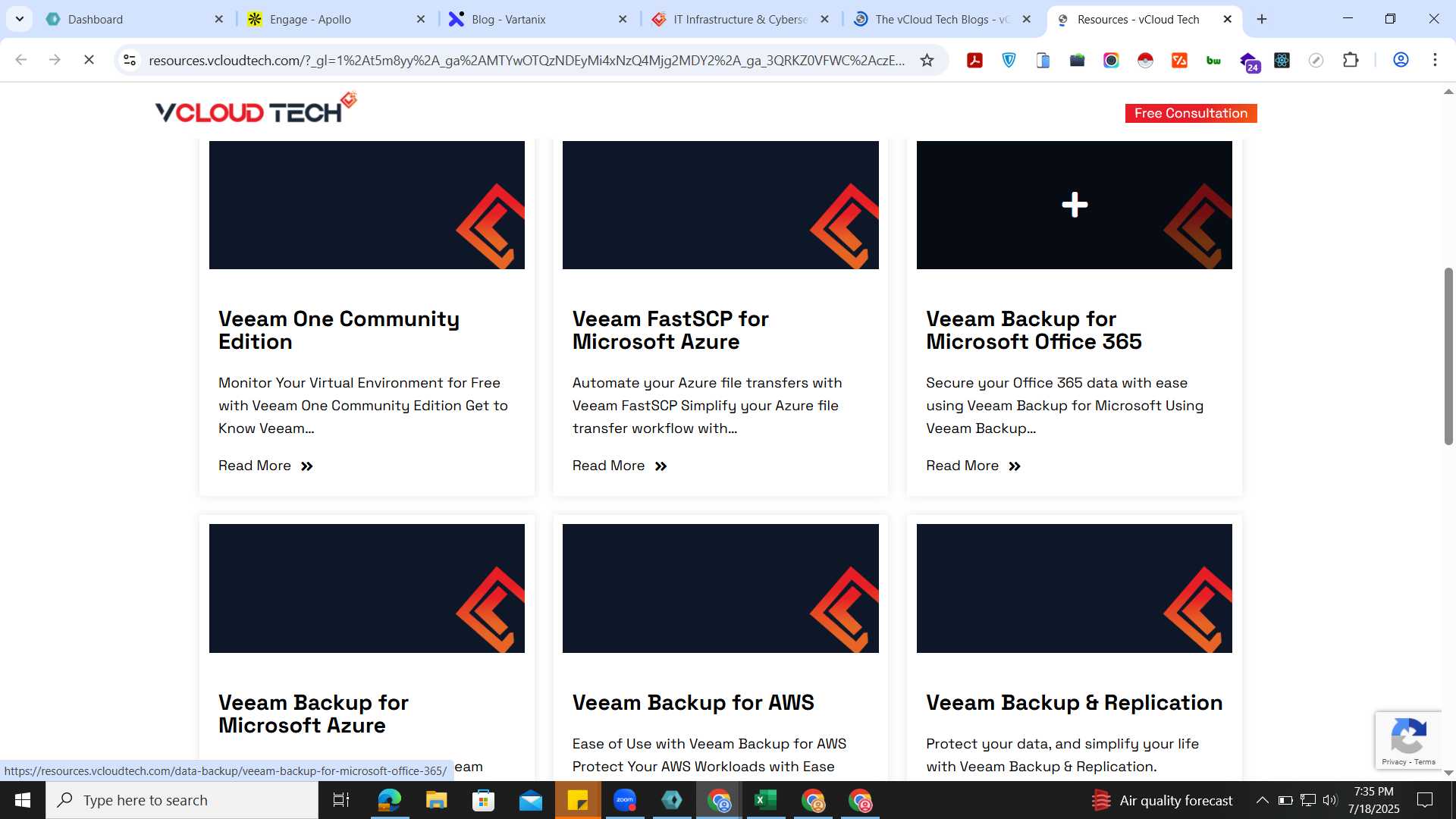
Task: Go back to previous page
Action: click(21, 60)
